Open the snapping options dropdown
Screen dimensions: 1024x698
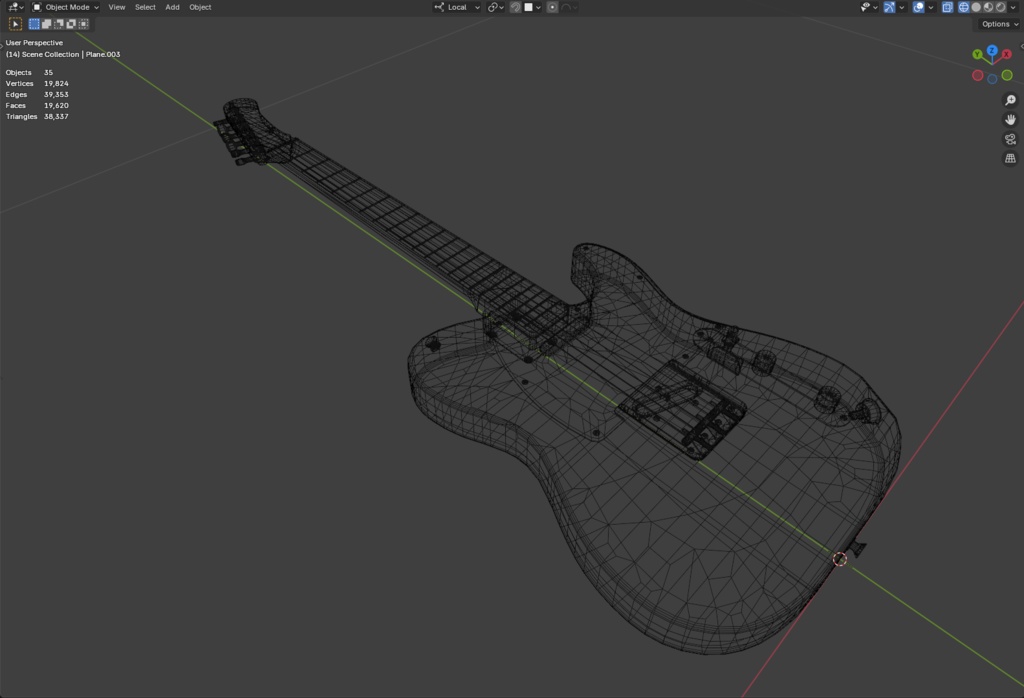533,7
